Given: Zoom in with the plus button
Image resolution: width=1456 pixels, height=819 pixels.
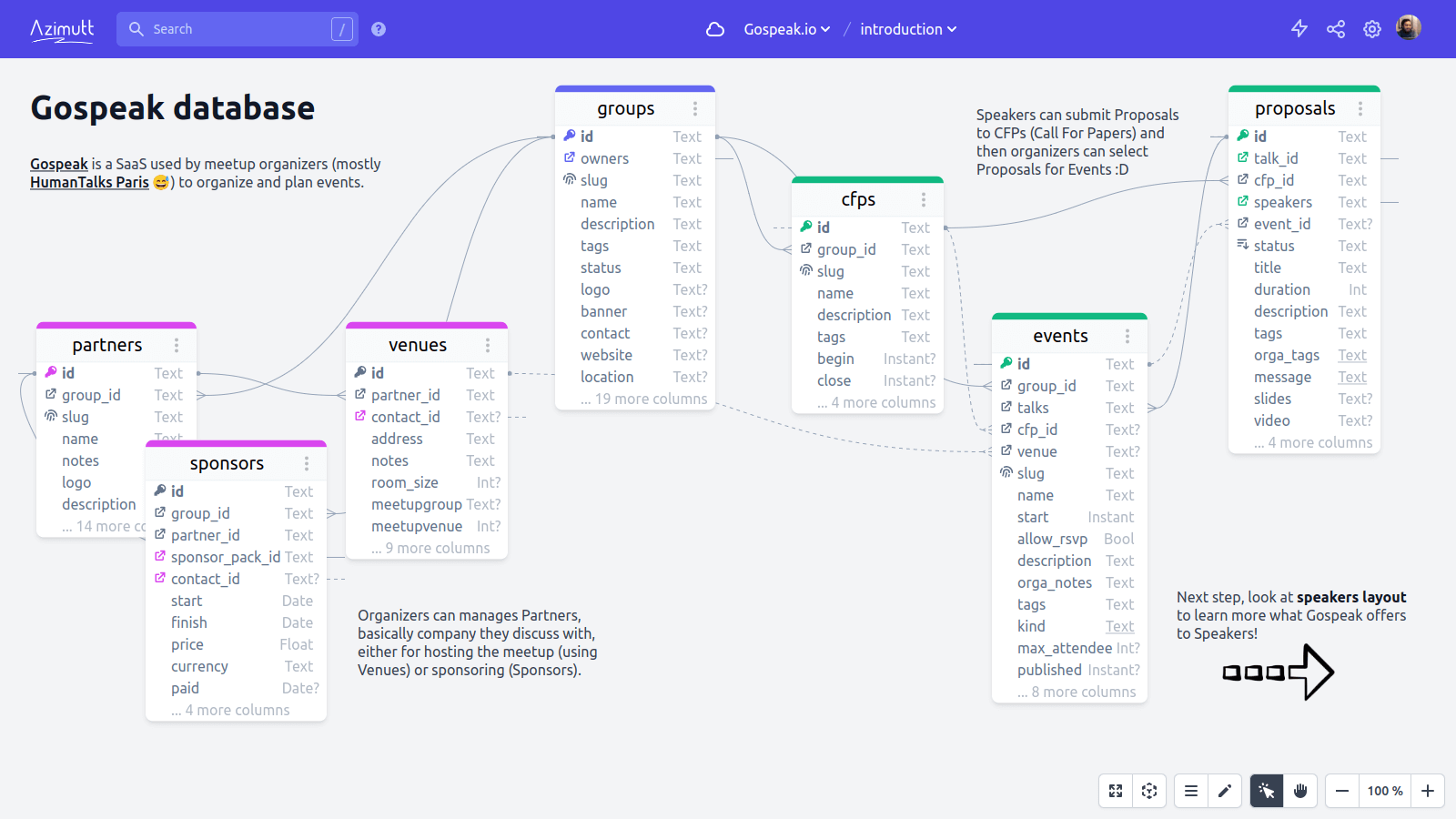Looking at the screenshot, I should click(x=1428, y=791).
